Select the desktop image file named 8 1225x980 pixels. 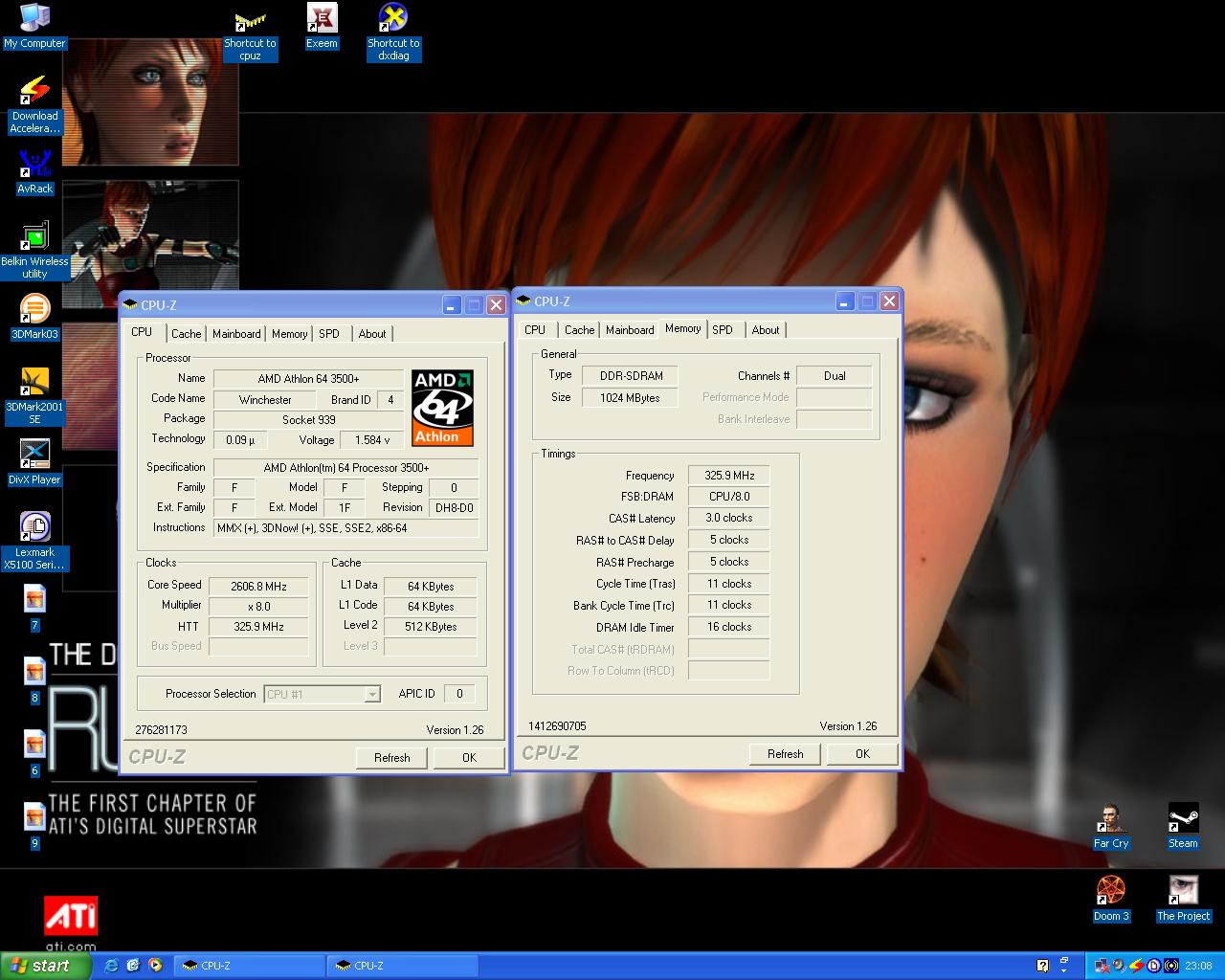(34, 681)
